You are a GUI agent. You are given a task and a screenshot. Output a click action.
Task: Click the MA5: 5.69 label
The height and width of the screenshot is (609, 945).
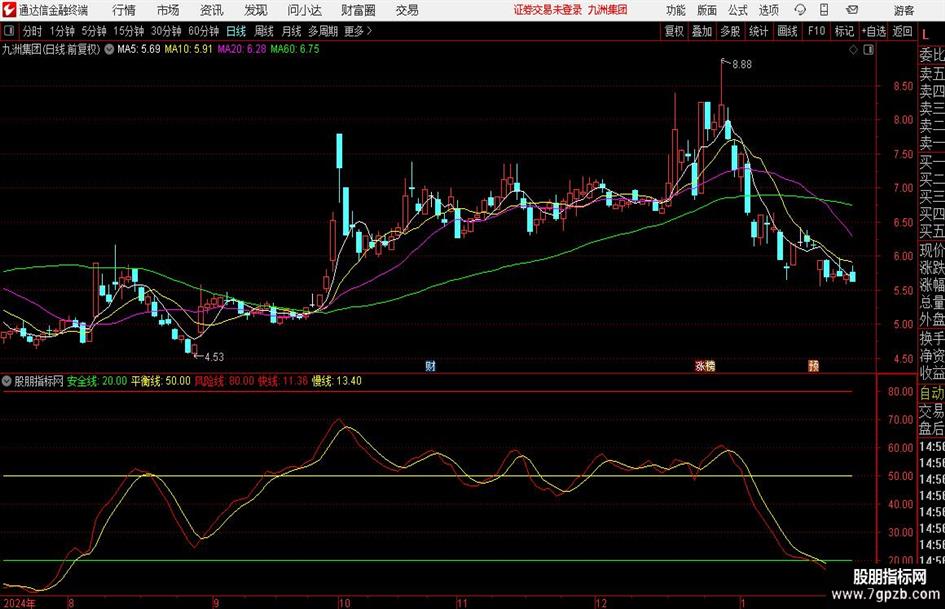coord(139,49)
